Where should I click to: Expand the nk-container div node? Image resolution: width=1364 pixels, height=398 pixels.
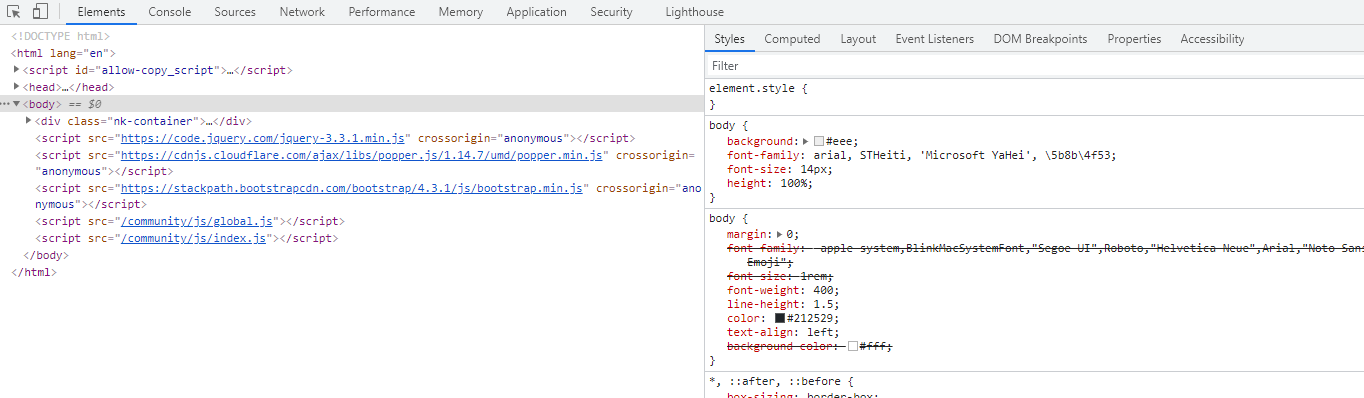[x=29, y=121]
